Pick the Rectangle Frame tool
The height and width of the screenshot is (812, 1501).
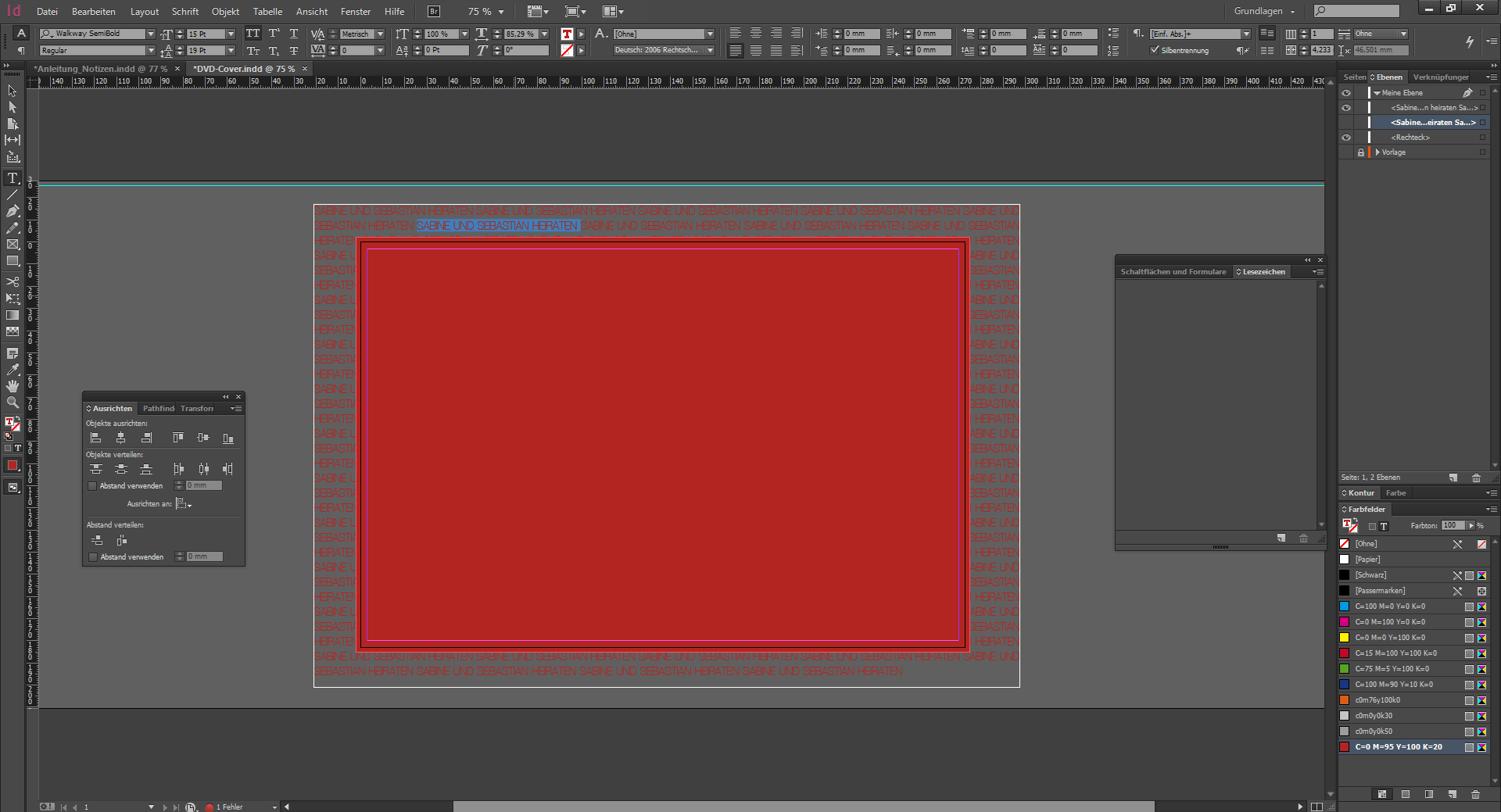pyautogui.click(x=13, y=245)
